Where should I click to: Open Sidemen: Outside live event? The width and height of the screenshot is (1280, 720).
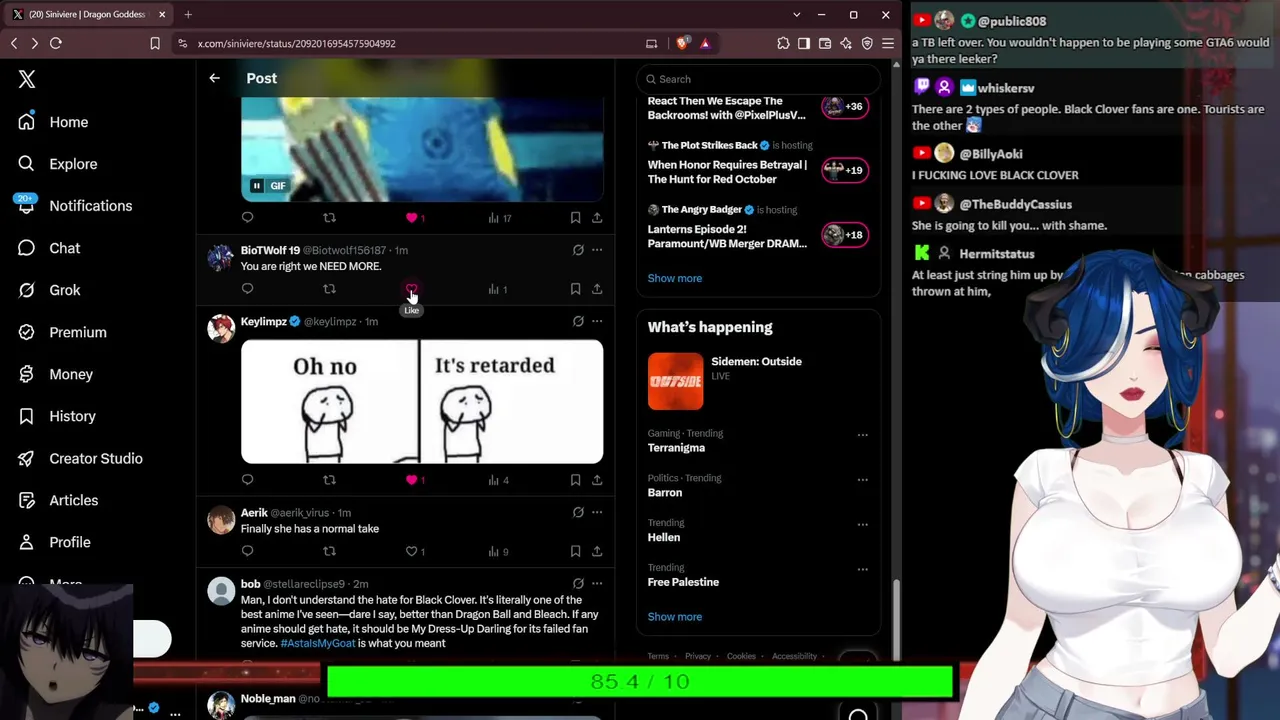759,381
